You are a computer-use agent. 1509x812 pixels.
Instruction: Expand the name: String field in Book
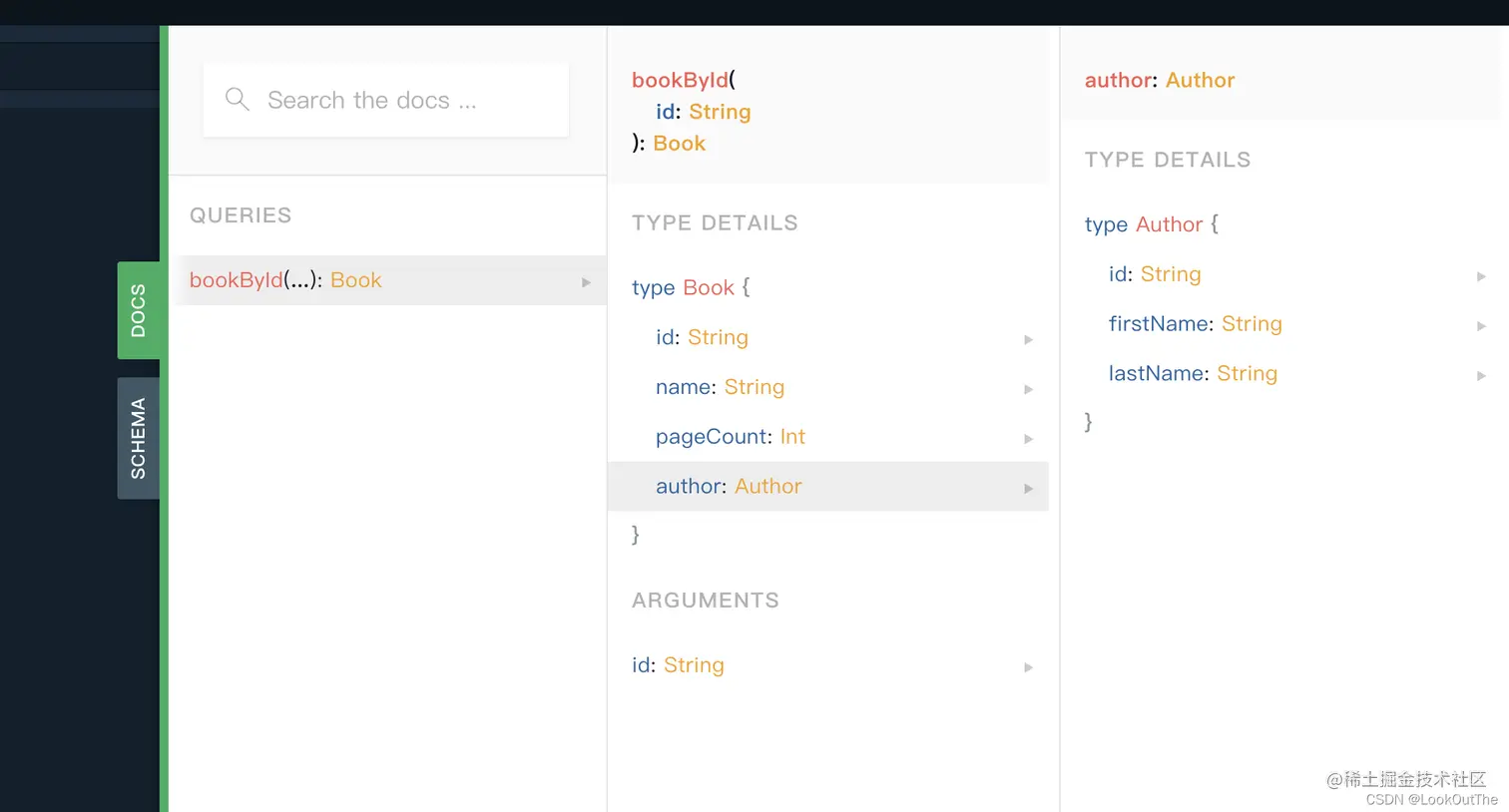coord(1029,389)
